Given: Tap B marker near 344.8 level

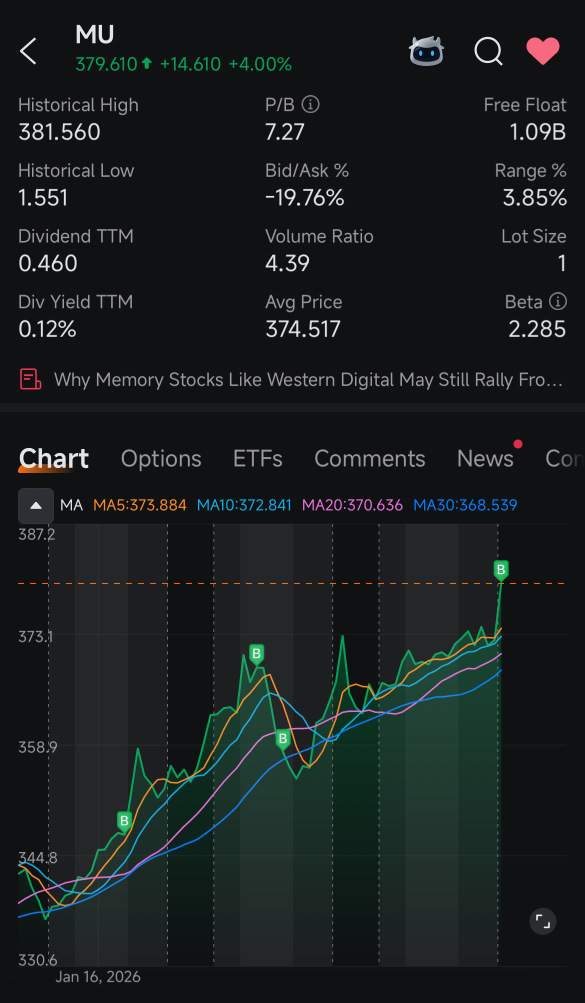Looking at the screenshot, I should (x=125, y=821).
